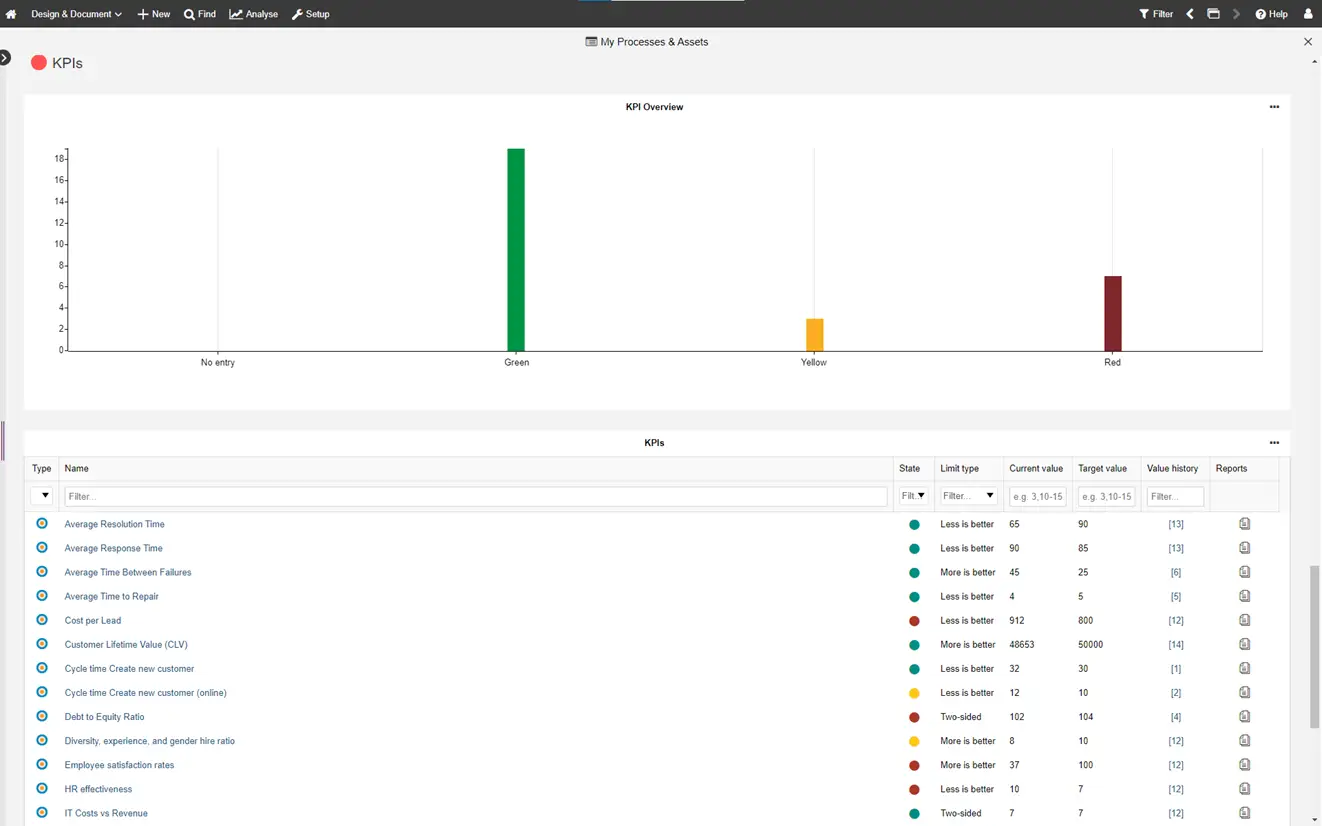Screen dimensions: 1322x826
Task: Open the State filter dropdown
Action: [x=913, y=496]
